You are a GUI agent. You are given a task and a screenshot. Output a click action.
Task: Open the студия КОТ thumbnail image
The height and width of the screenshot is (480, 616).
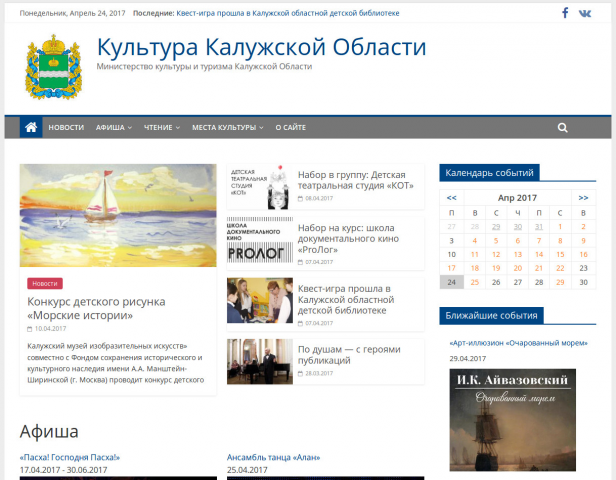tap(260, 187)
